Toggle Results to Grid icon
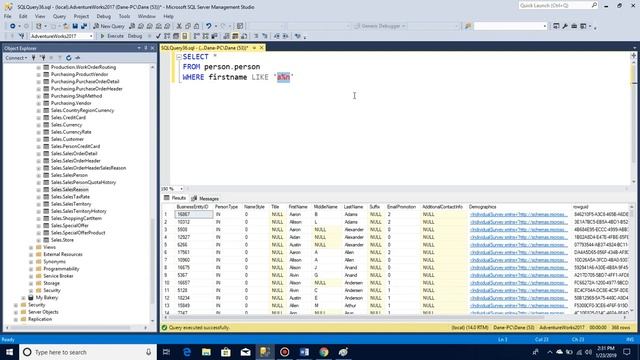Viewport: 640px width, 360px height. click(235, 36)
